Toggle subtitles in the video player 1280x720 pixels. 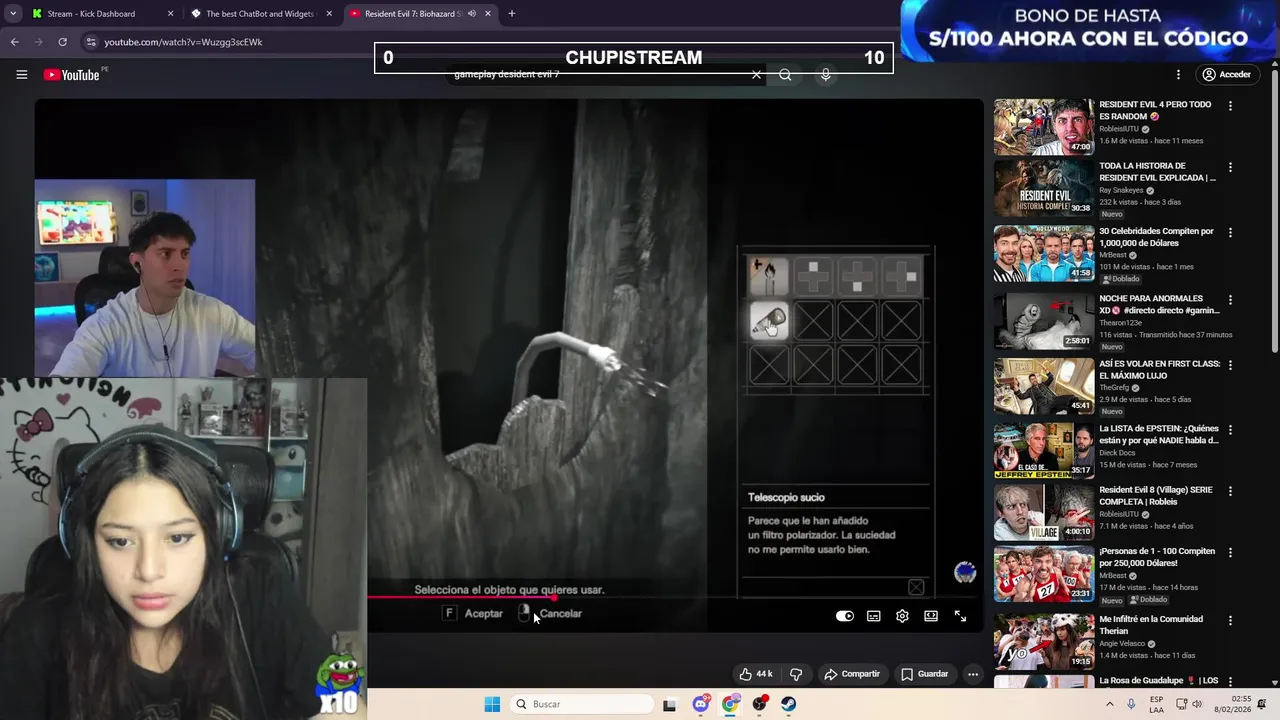[x=873, y=616]
